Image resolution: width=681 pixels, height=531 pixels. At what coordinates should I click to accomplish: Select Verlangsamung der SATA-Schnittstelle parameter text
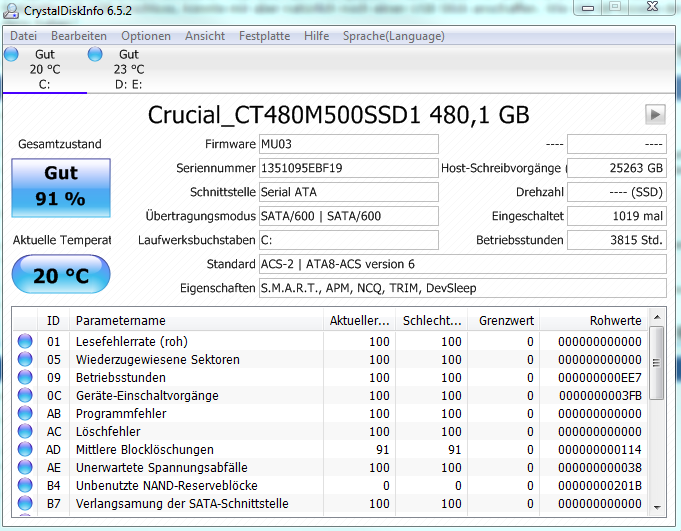(182, 504)
